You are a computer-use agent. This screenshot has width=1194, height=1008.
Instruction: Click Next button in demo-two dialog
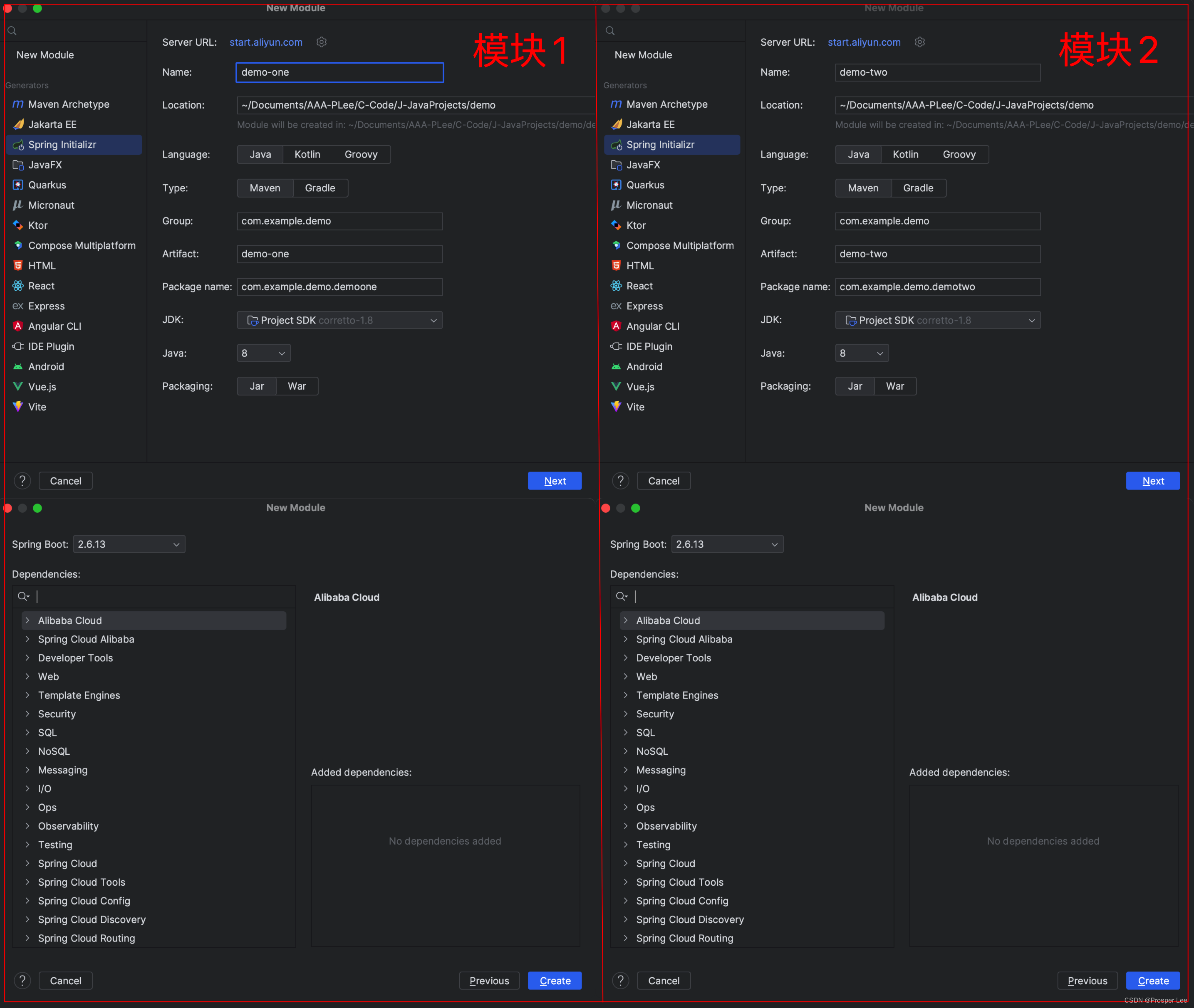pos(1152,481)
